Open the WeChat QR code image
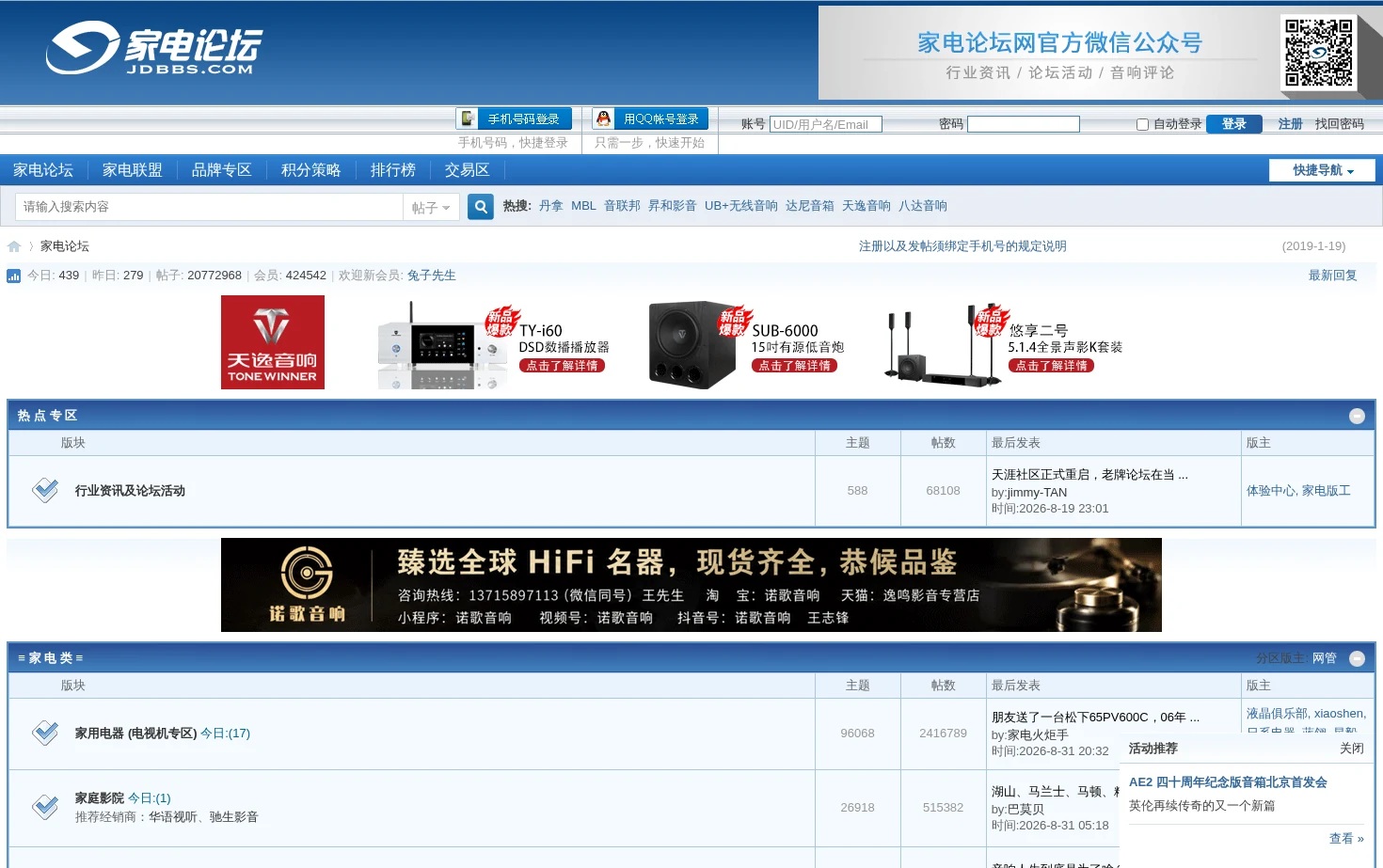The image size is (1383, 868). 1319,53
